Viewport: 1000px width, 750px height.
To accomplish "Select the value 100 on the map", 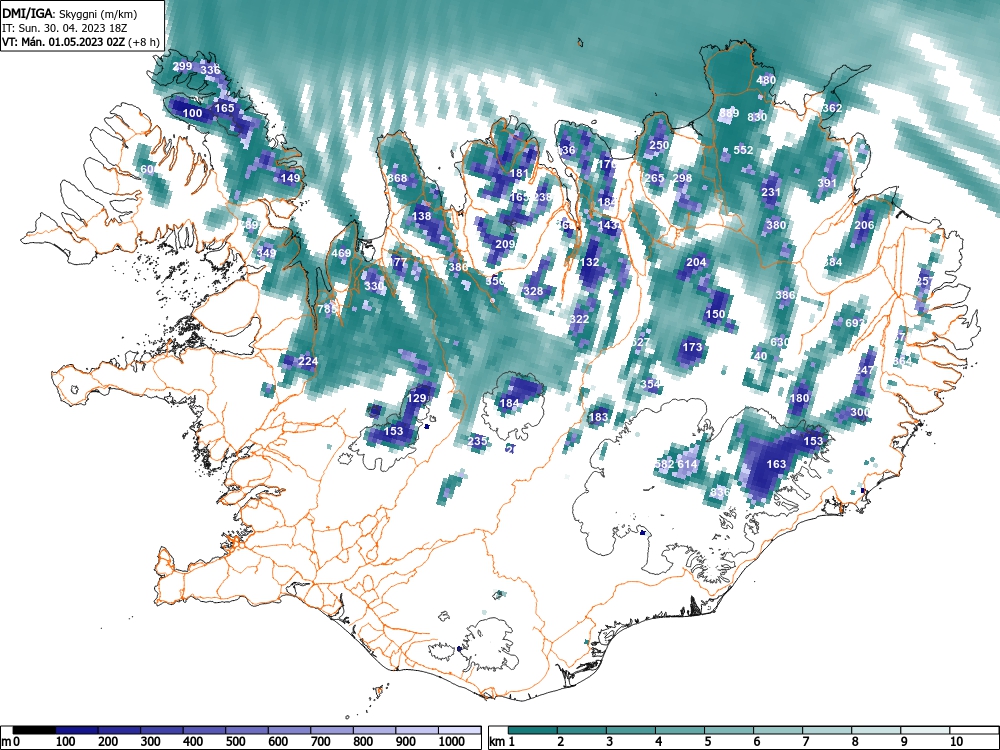I will pyautogui.click(x=193, y=114).
